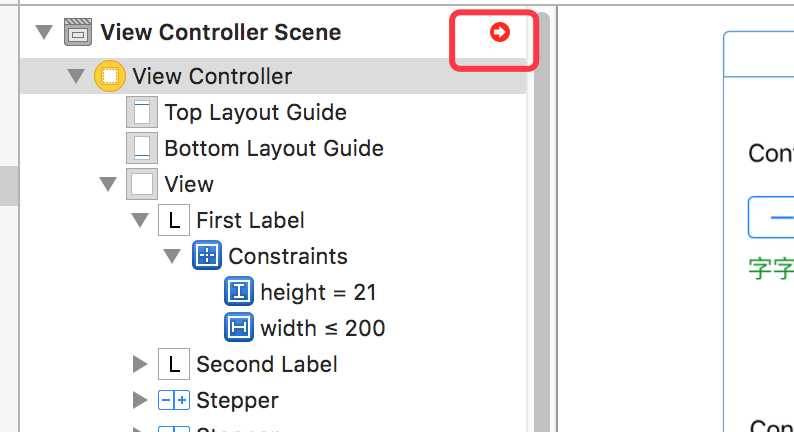This screenshot has height=432, width=794.
Task: Click the height constraint icon
Action: (x=239, y=291)
